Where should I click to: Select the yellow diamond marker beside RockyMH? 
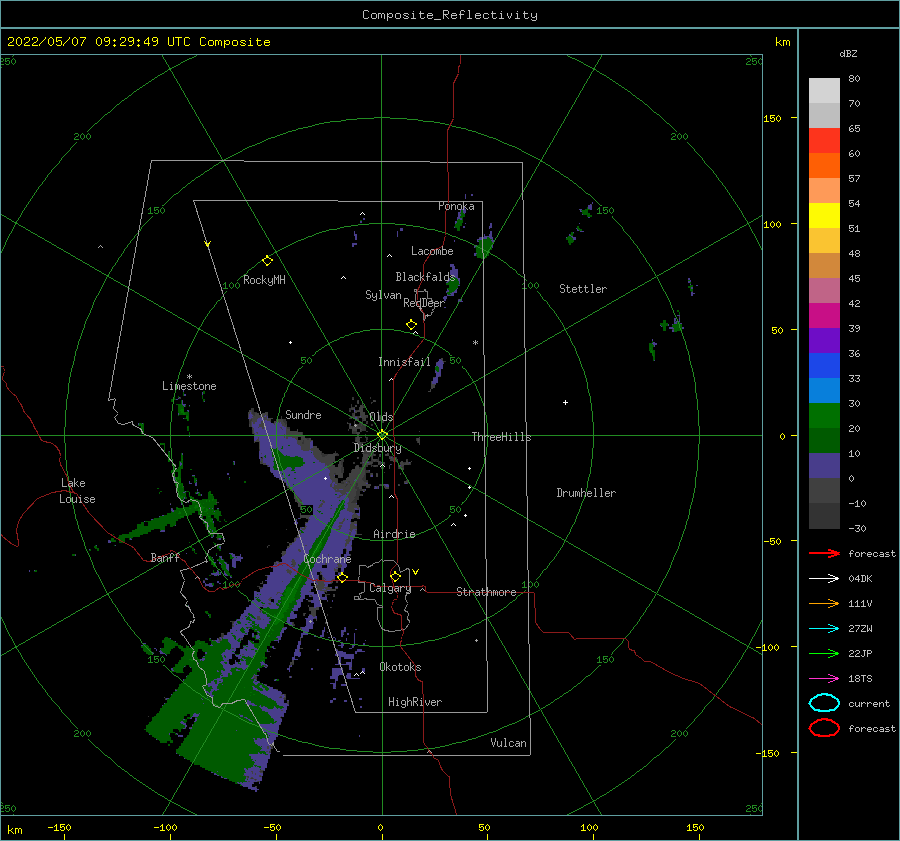pyautogui.click(x=267, y=261)
